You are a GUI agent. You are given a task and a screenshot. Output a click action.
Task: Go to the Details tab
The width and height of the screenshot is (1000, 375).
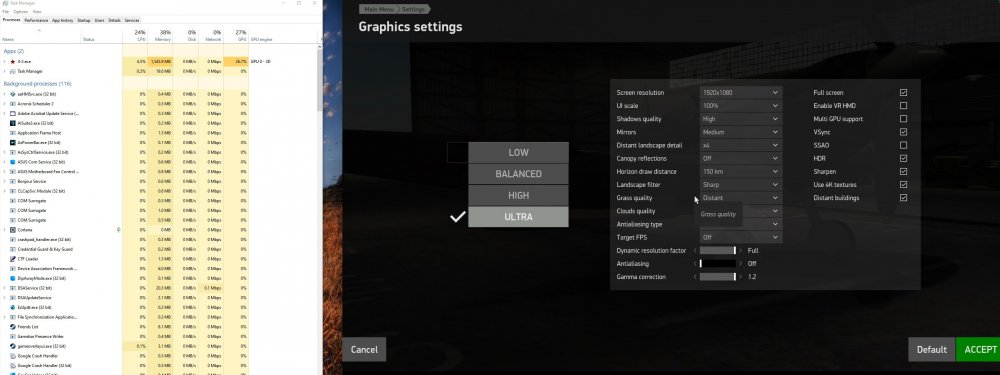(x=115, y=20)
